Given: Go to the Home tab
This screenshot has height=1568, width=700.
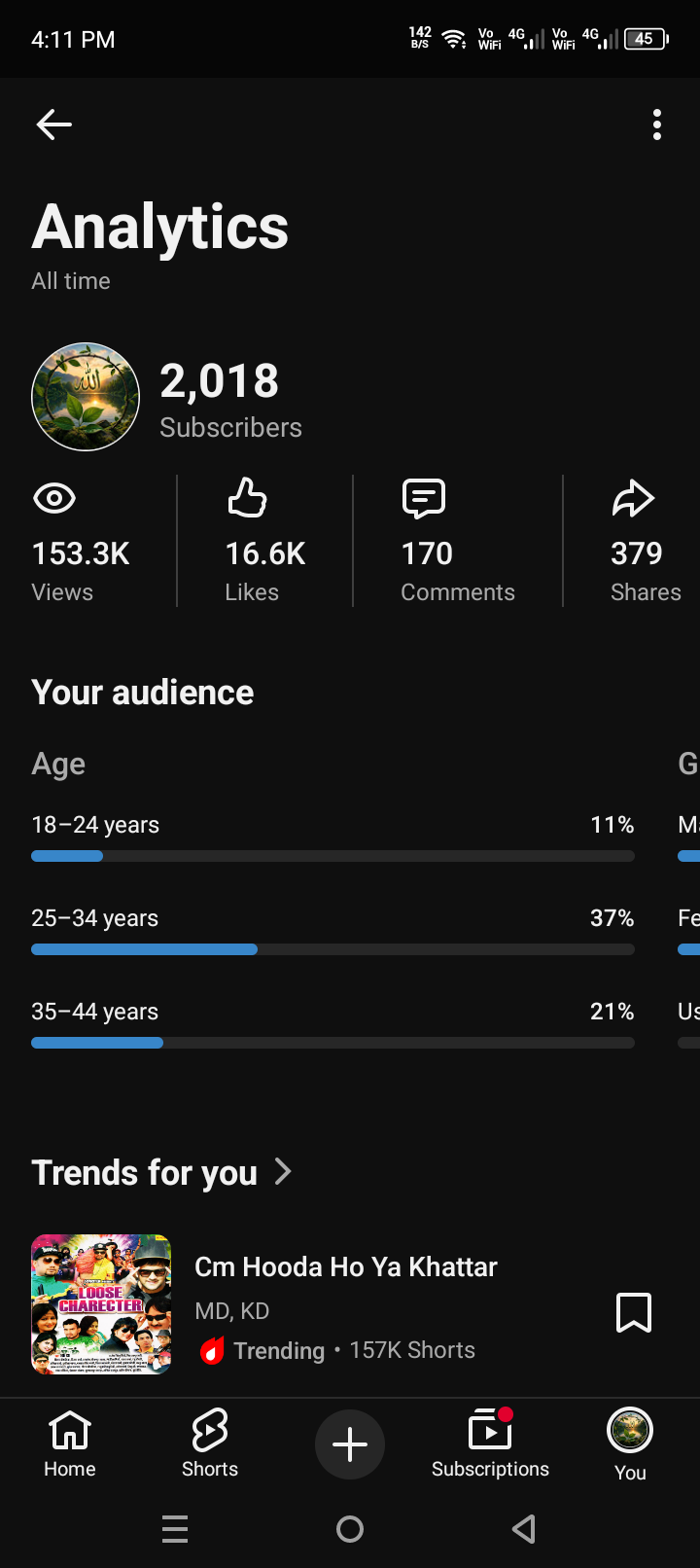Looking at the screenshot, I should [x=70, y=1443].
